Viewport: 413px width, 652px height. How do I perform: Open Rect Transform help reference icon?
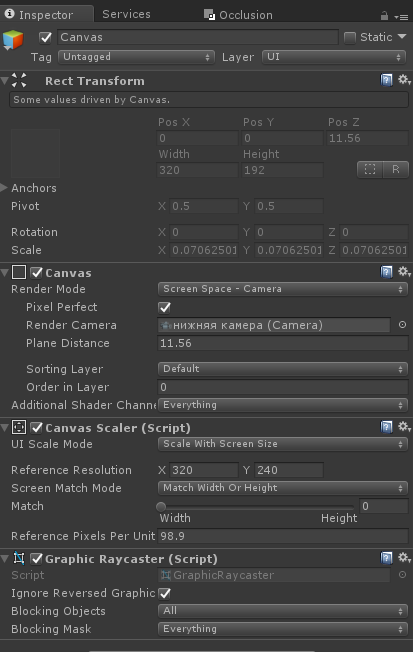(x=386, y=80)
